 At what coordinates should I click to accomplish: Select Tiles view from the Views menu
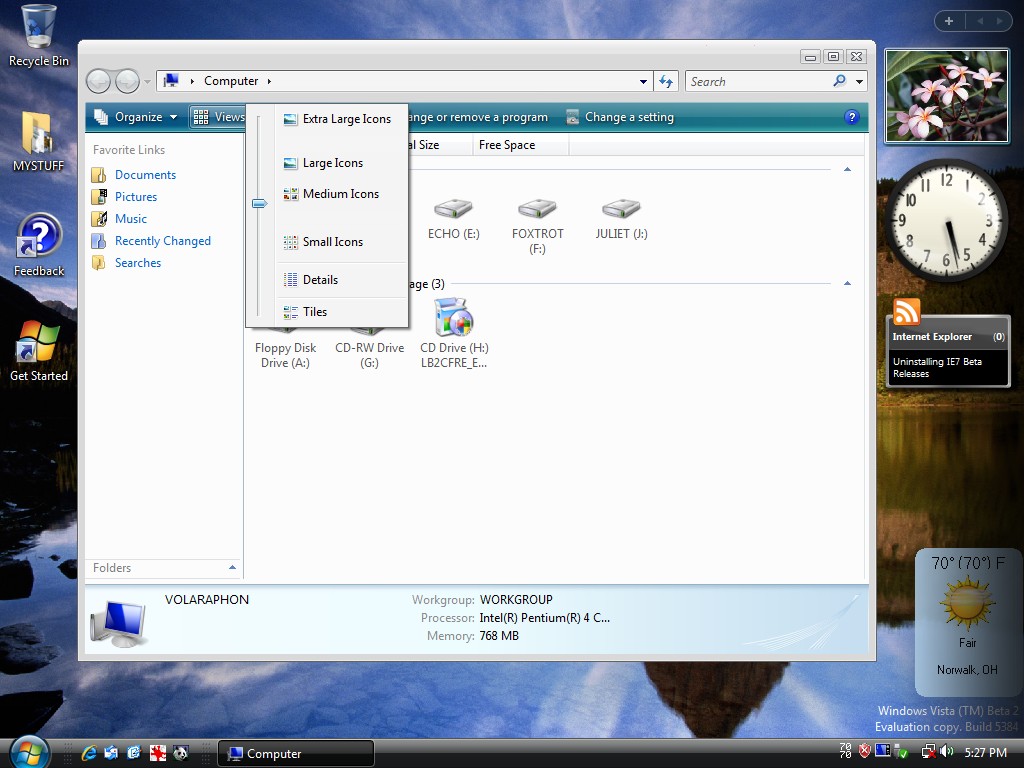(x=315, y=312)
